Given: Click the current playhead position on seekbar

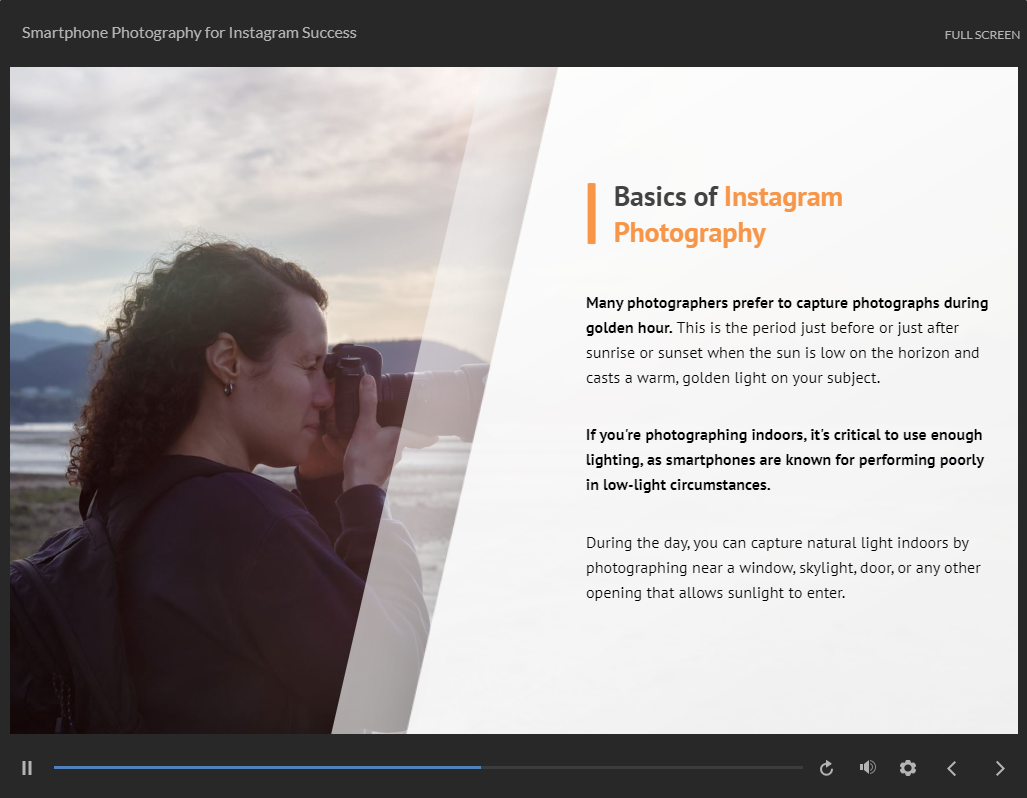Looking at the screenshot, I should click(x=481, y=768).
